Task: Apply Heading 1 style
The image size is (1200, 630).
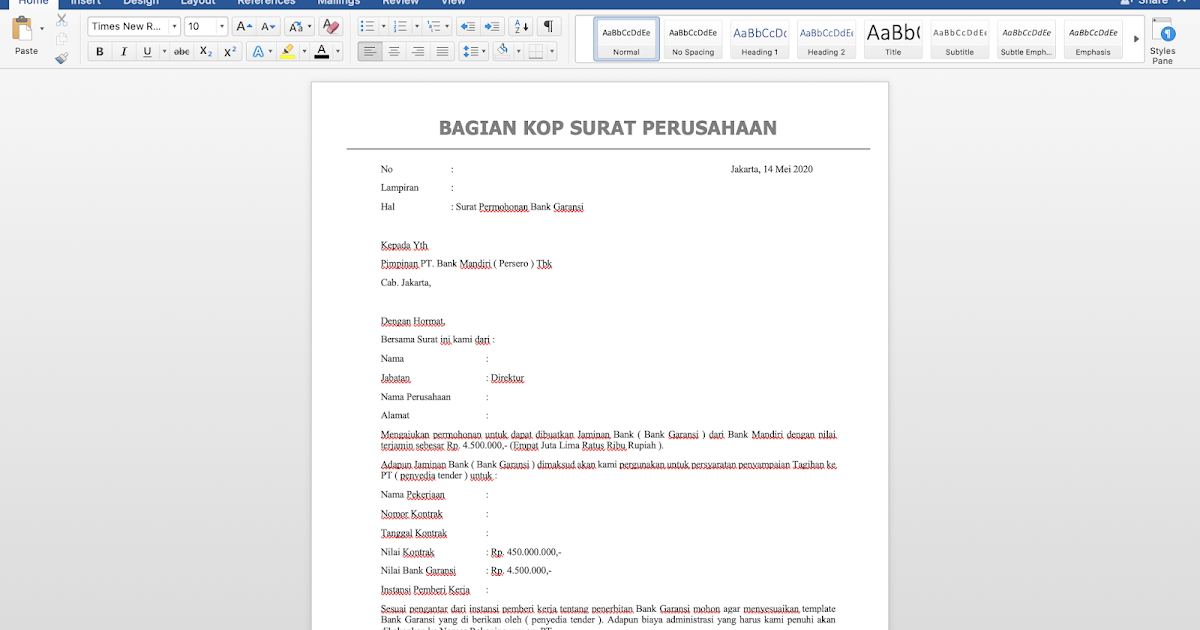Action: [759, 39]
